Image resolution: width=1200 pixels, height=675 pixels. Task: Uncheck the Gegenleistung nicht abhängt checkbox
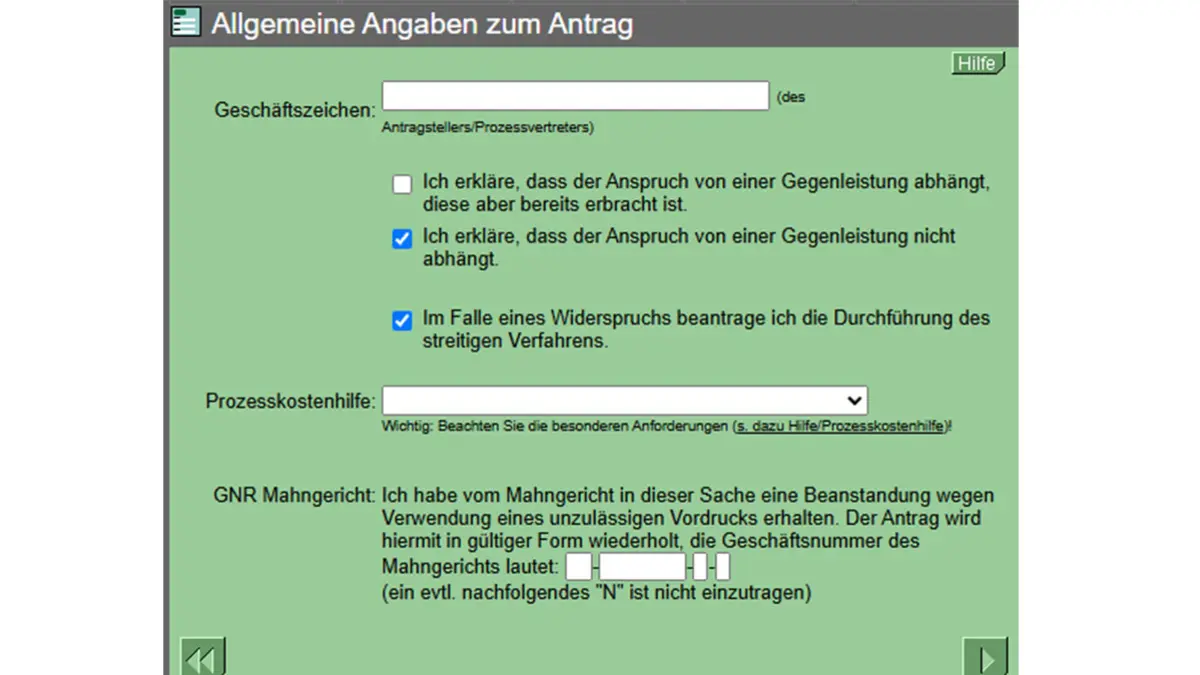tap(402, 239)
